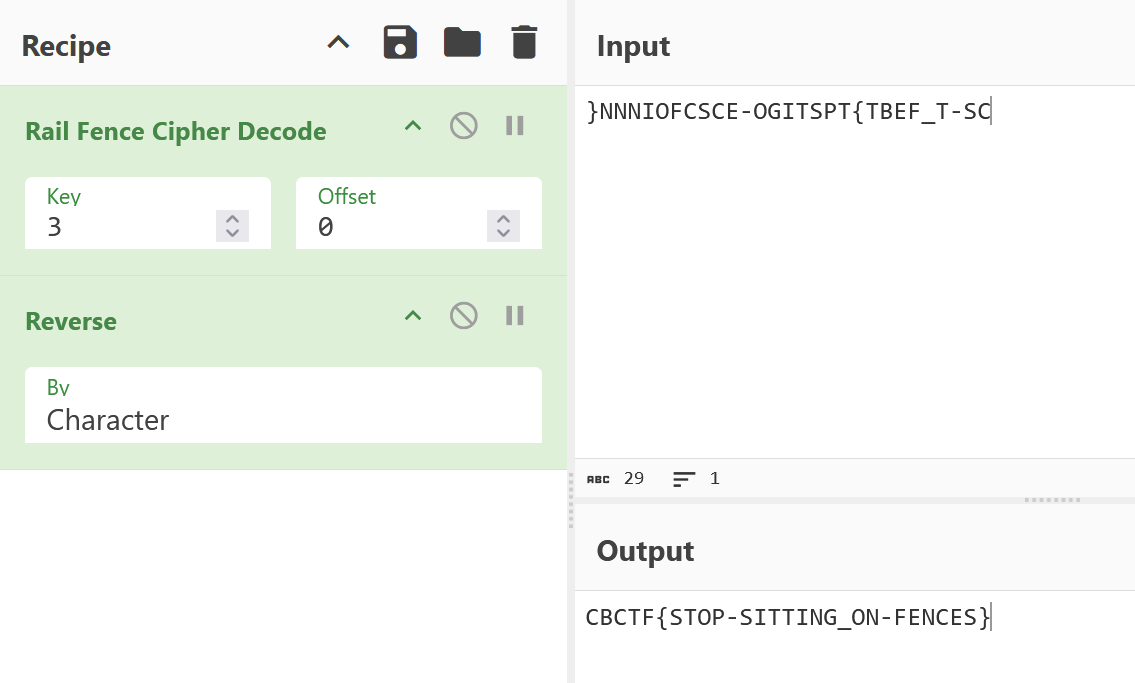Screen dimensions: 1135x683
Task: Click the Output flag text
Action: coord(788,617)
